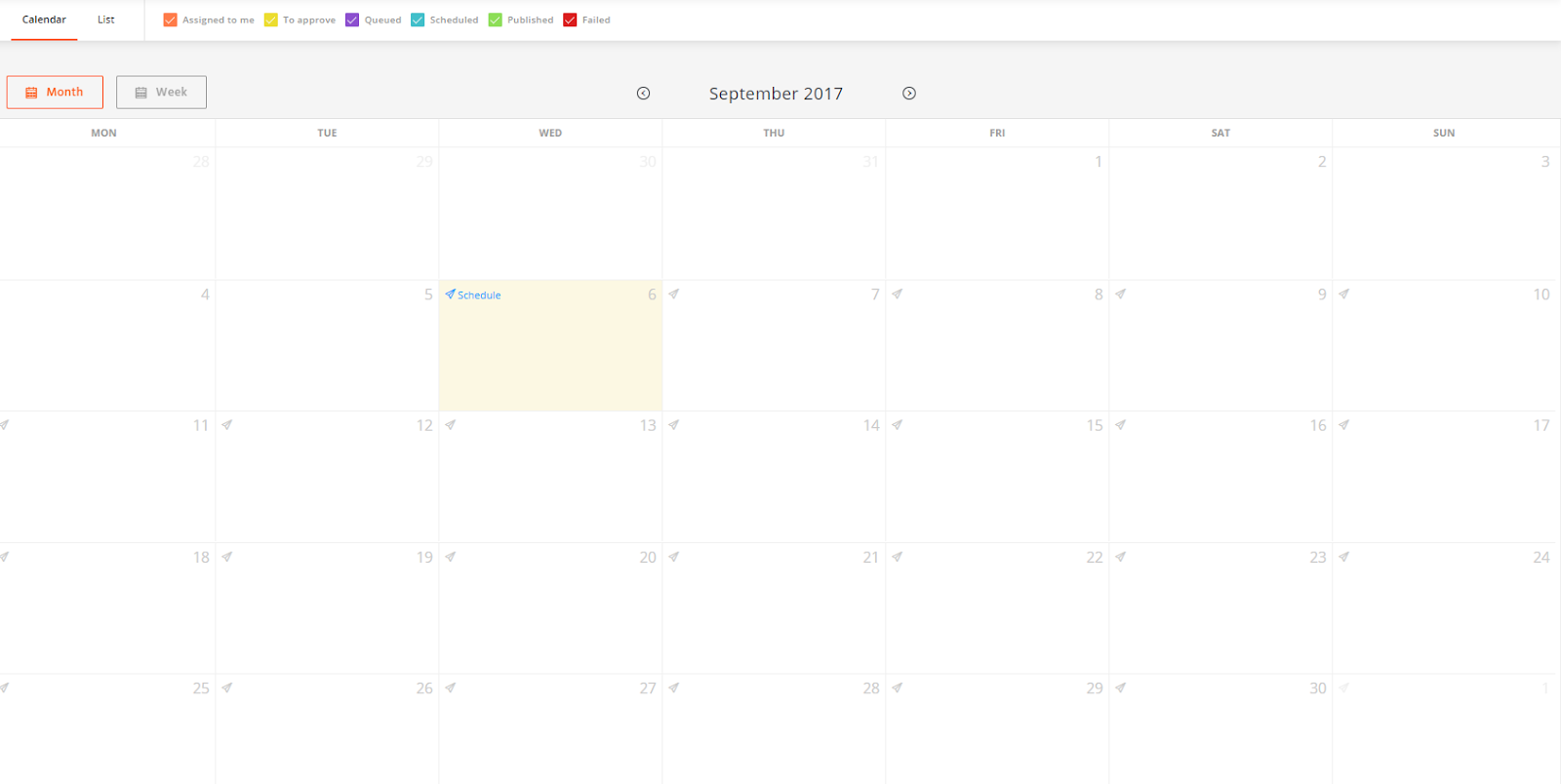Toggle the Assigned to me filter checkbox
The image size is (1561, 784).
tap(171, 20)
